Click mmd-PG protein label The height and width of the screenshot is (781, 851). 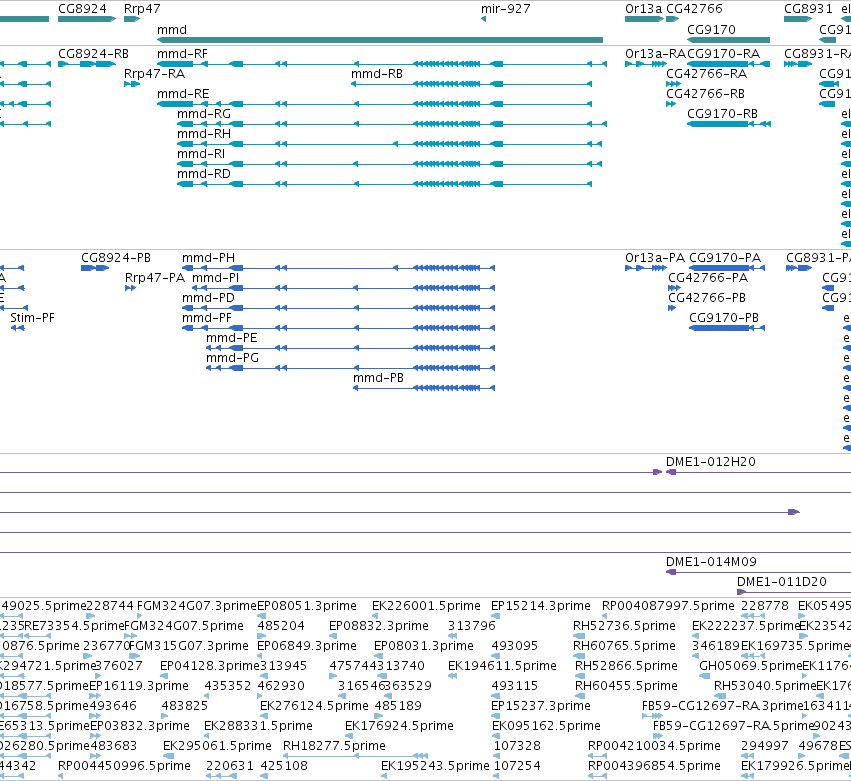click(232, 358)
